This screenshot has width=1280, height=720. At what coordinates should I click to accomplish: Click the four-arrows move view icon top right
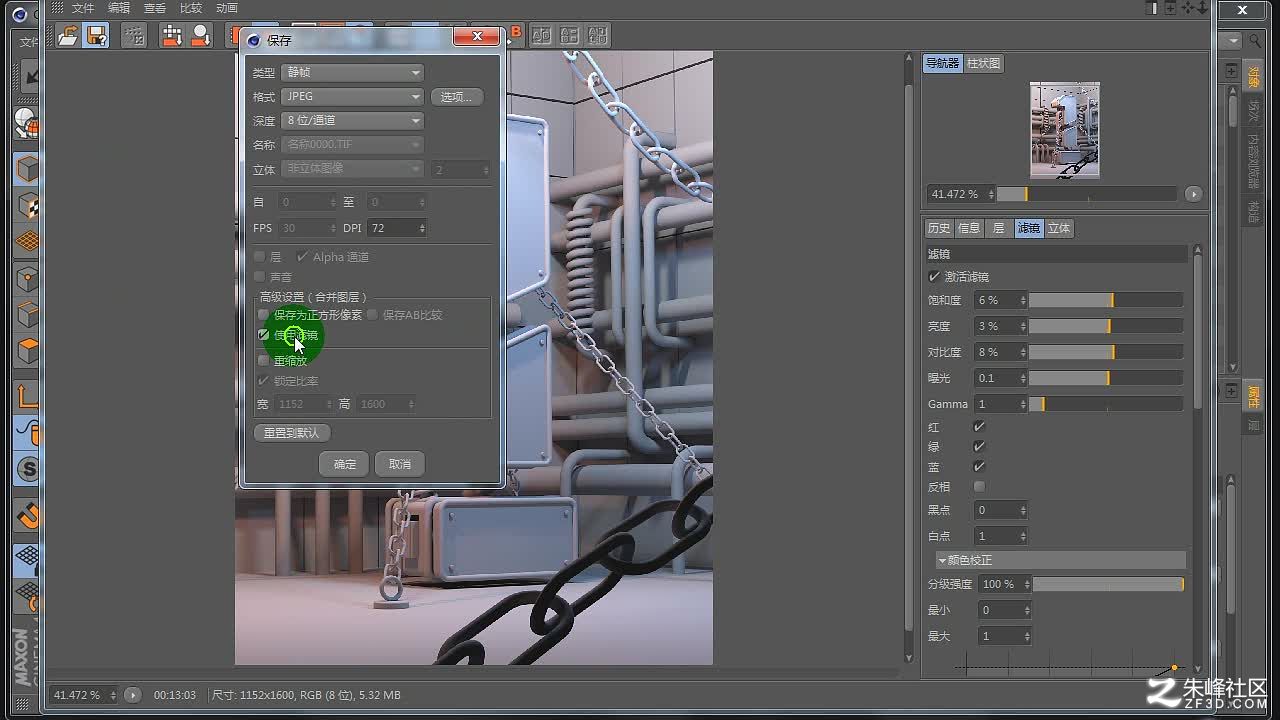1190,8
